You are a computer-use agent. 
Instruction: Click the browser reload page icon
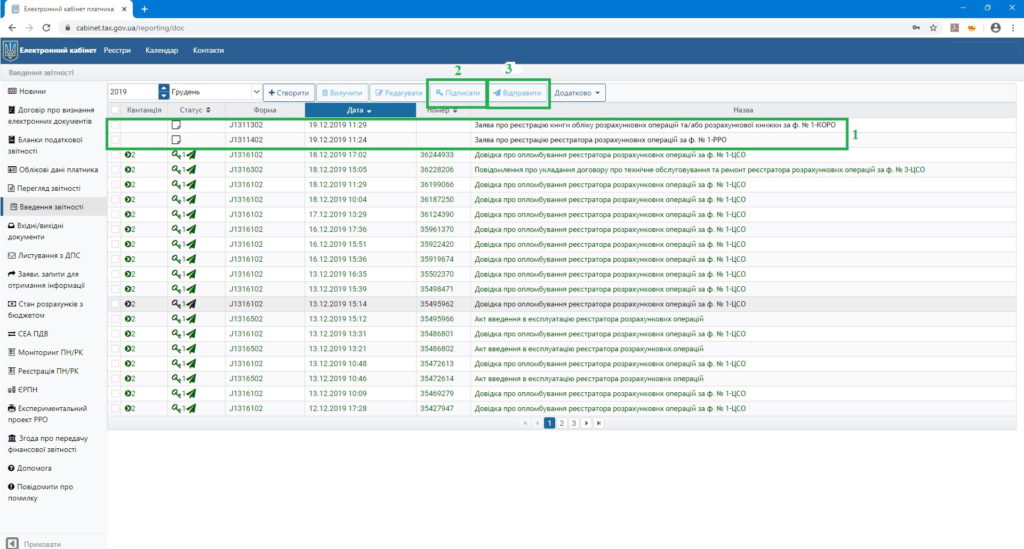coord(47,29)
